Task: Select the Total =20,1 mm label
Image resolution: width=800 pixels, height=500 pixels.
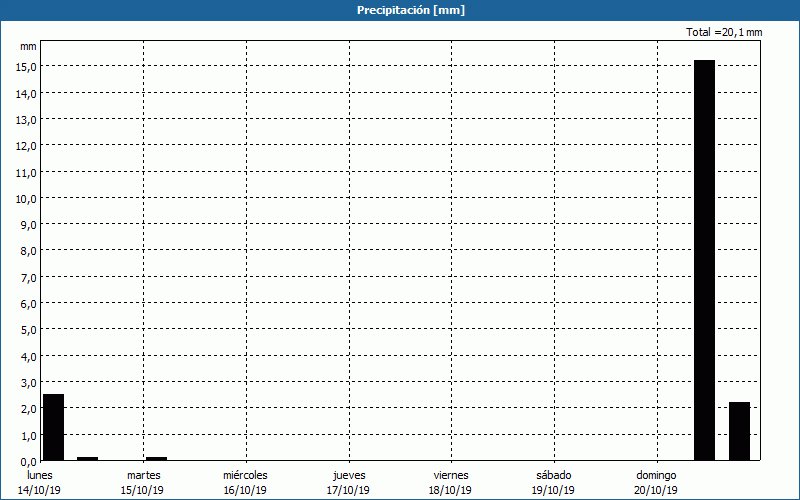Action: (724, 32)
